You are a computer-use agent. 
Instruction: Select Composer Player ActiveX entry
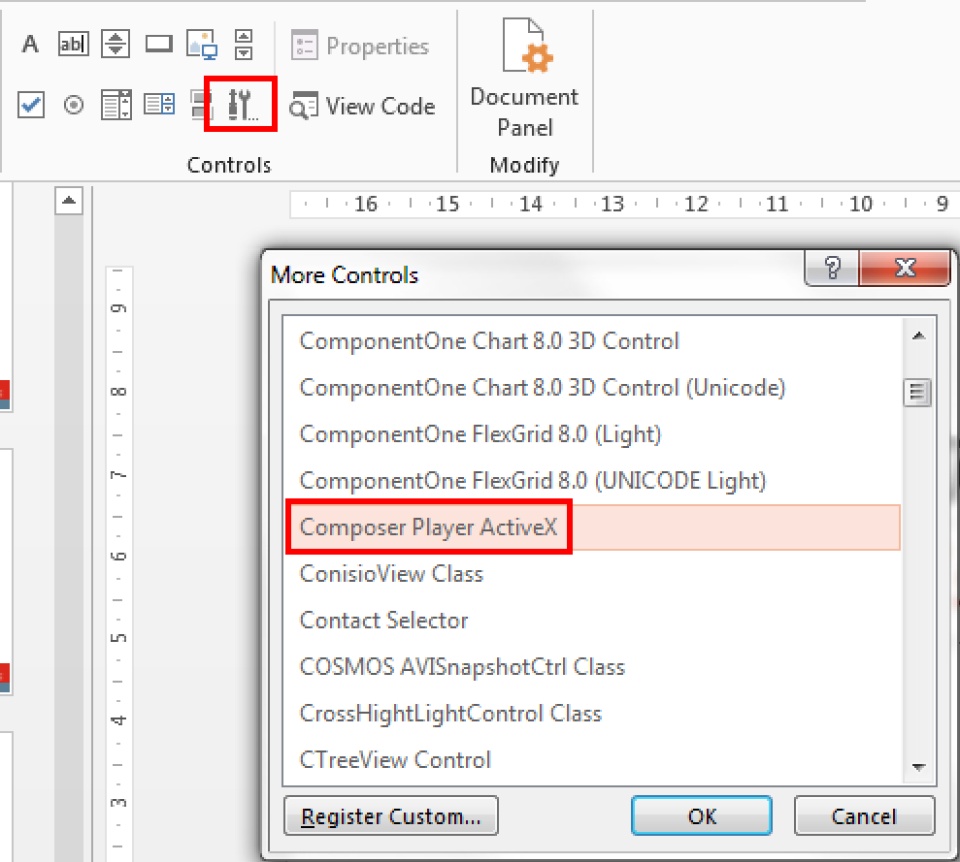click(x=592, y=527)
